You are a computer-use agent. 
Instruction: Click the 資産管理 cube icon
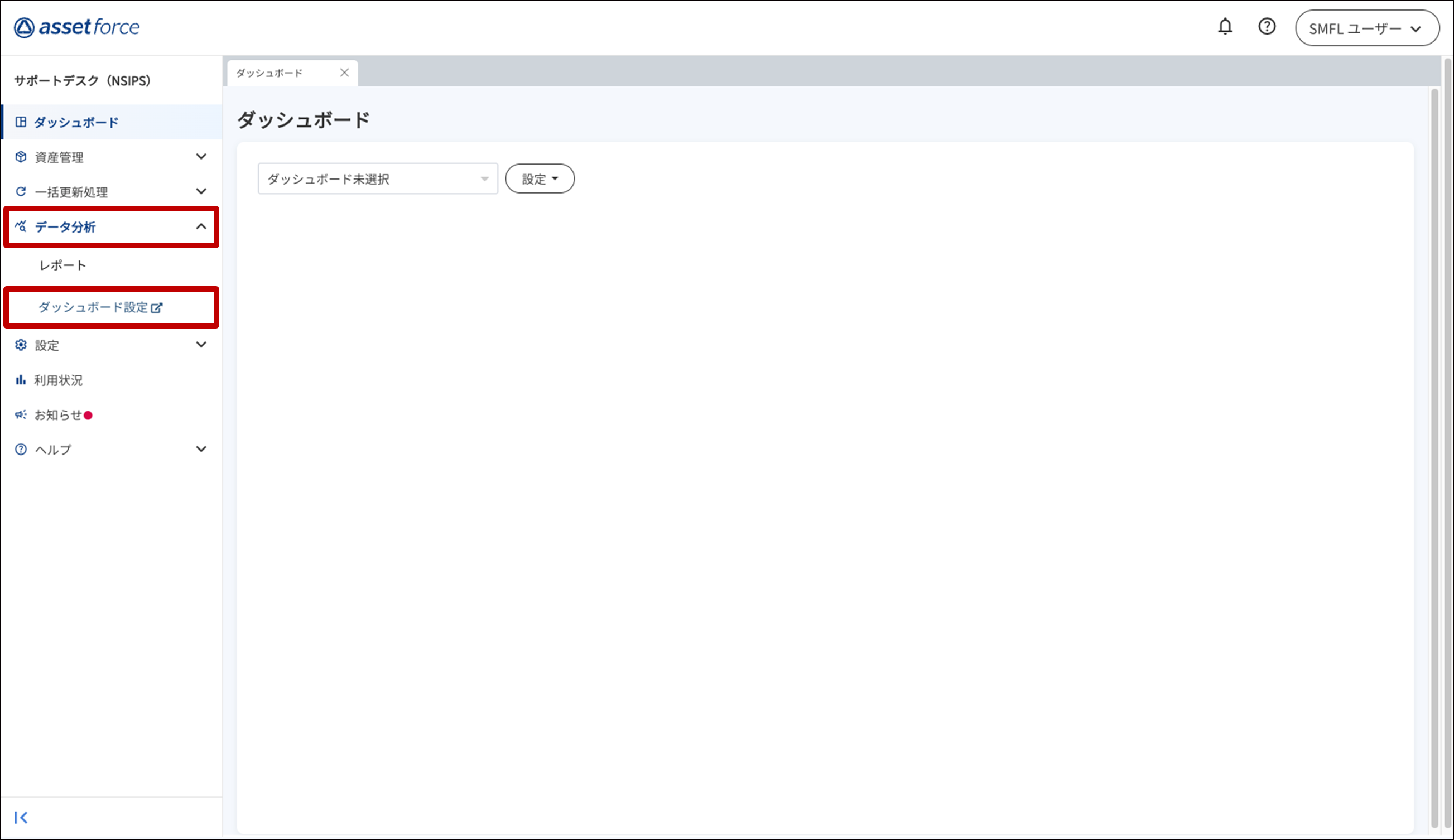21,157
